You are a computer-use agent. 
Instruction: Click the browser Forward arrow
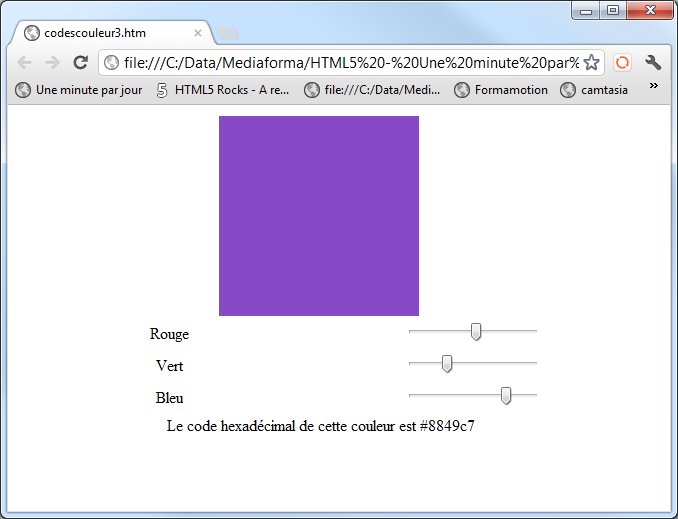[x=52, y=63]
